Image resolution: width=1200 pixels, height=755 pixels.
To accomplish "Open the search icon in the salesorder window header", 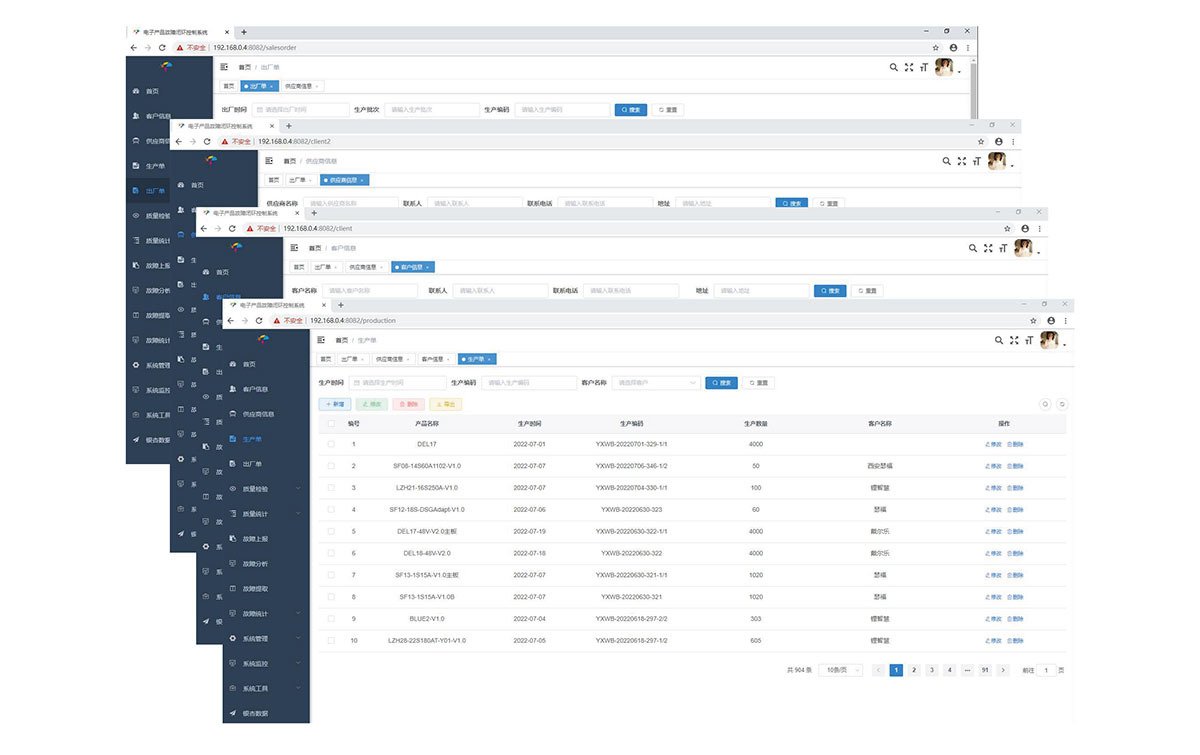I will pos(893,67).
